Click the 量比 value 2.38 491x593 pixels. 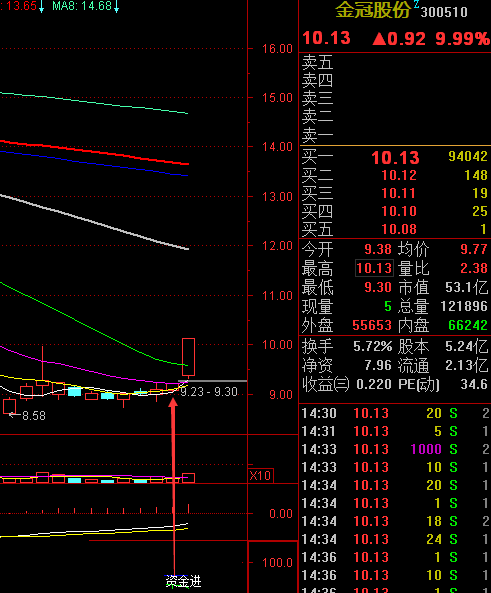[474, 268]
